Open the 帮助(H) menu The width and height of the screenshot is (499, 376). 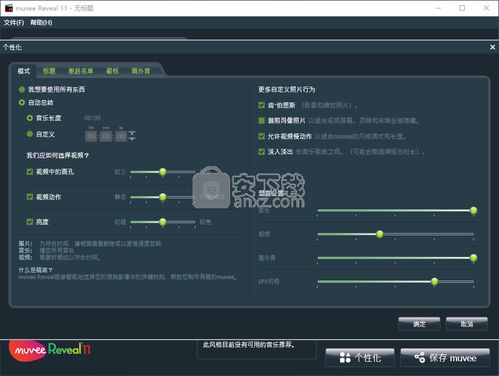click(41, 23)
